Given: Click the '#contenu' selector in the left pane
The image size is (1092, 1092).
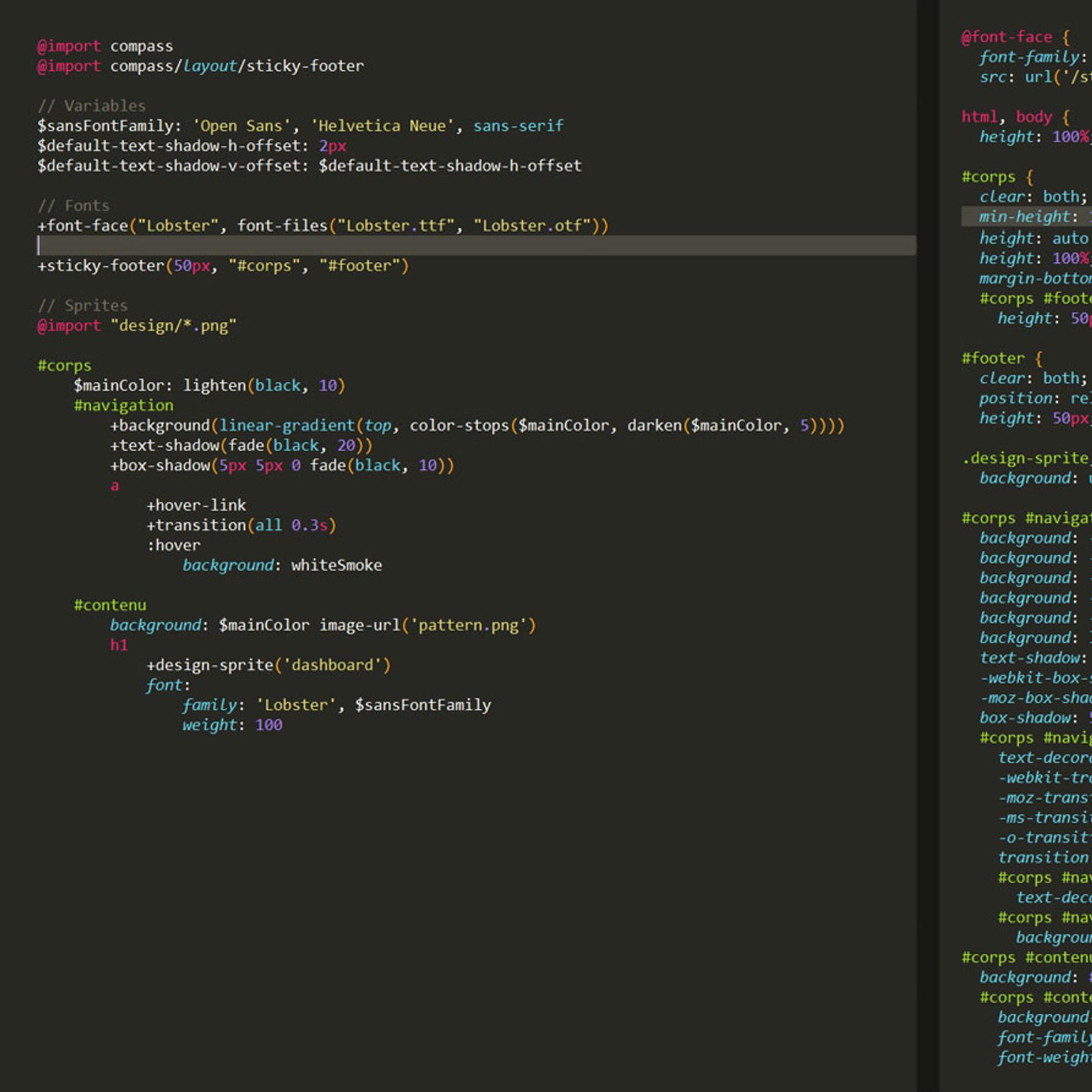Looking at the screenshot, I should coord(110,605).
